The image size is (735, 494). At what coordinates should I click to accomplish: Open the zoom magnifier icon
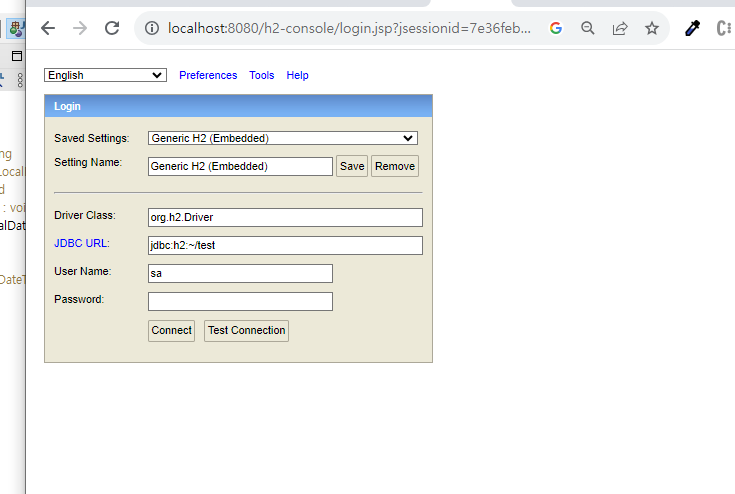pyautogui.click(x=587, y=28)
